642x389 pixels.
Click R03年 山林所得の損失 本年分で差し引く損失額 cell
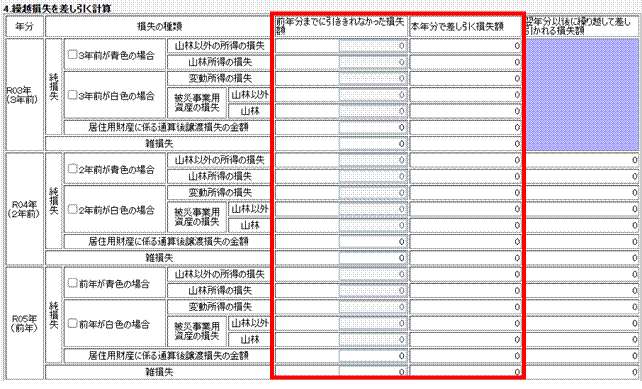point(466,62)
